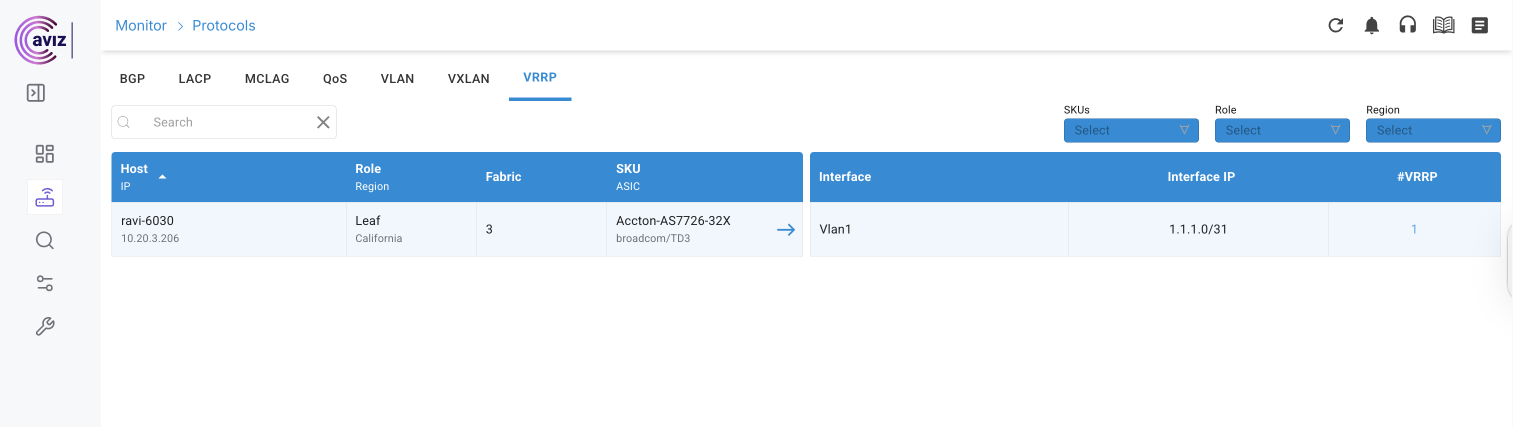The image size is (1513, 427).
Task: Open the SKUs filter dropdown
Action: pyautogui.click(x=1130, y=130)
